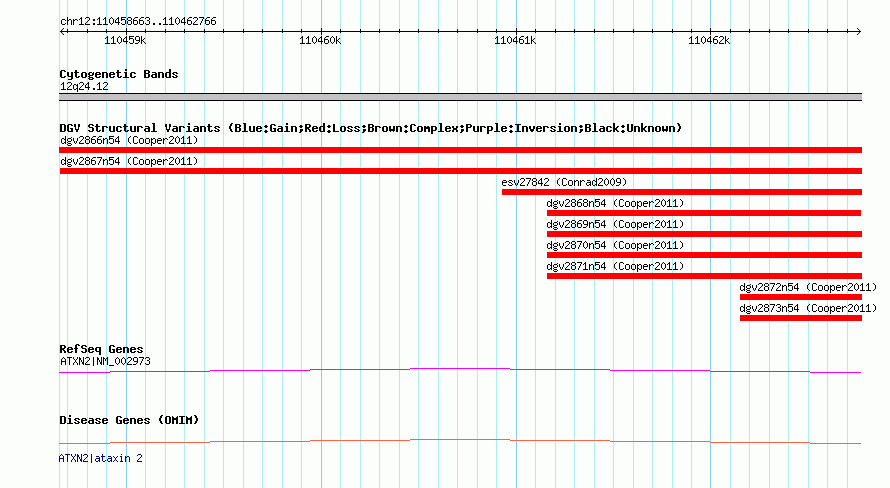Click the 110461k ruler tick label
This screenshot has width=890, height=488.
point(515,40)
